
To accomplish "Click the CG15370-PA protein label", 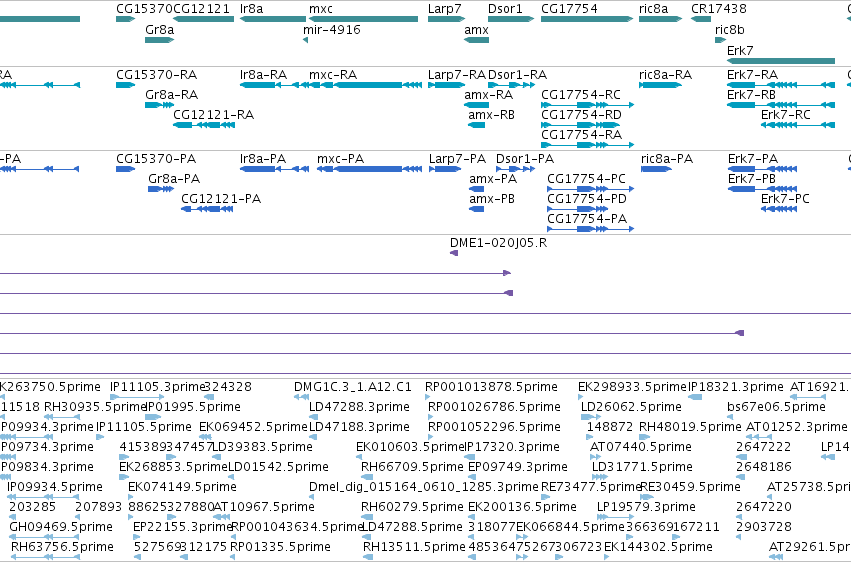I will [156, 158].
